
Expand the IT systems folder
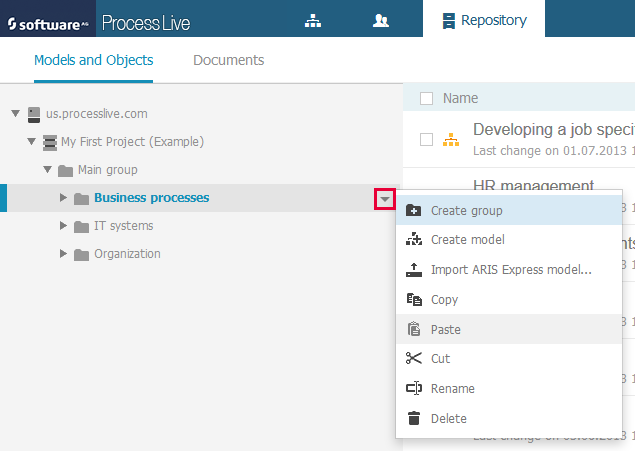tap(63, 226)
